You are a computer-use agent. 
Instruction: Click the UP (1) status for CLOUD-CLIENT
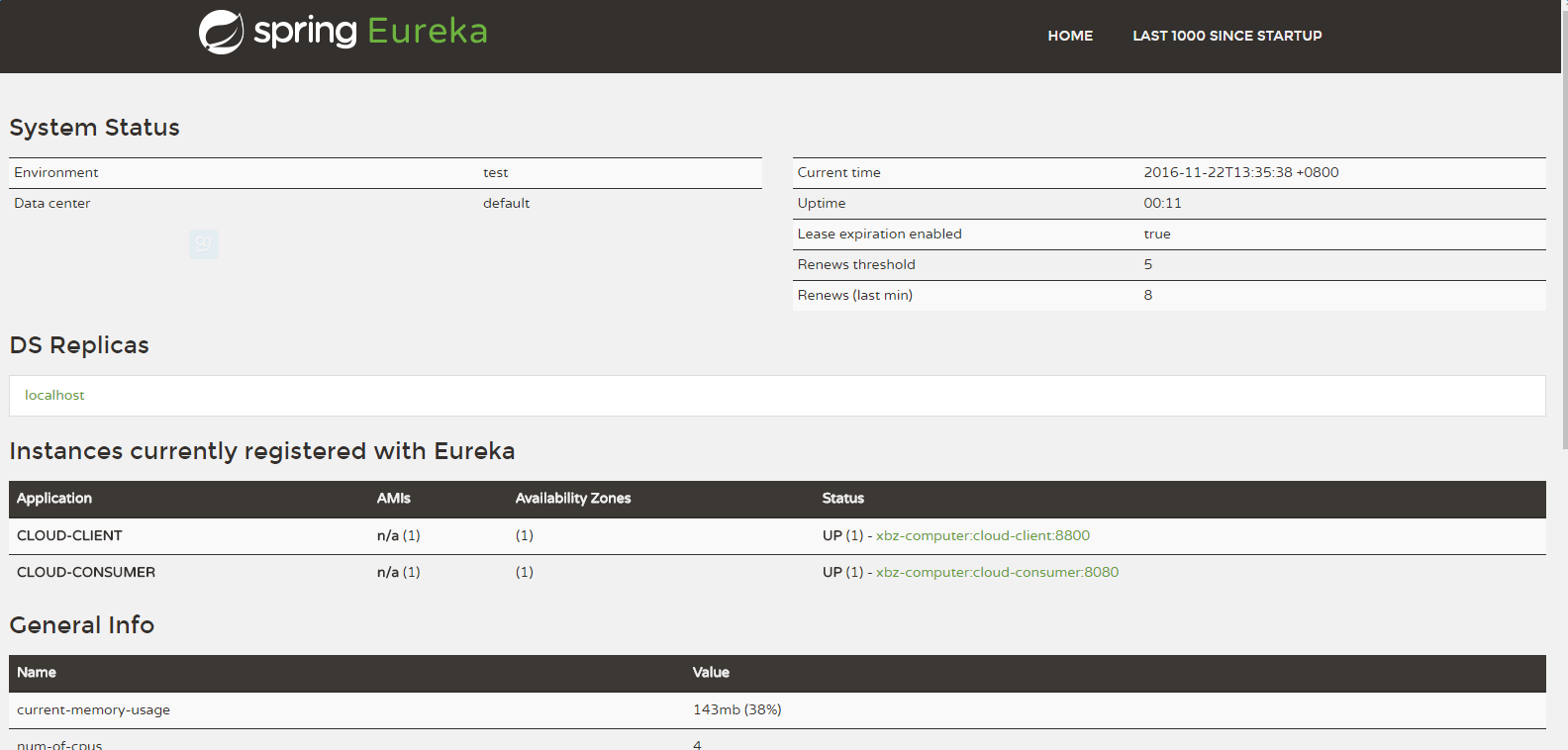click(843, 535)
